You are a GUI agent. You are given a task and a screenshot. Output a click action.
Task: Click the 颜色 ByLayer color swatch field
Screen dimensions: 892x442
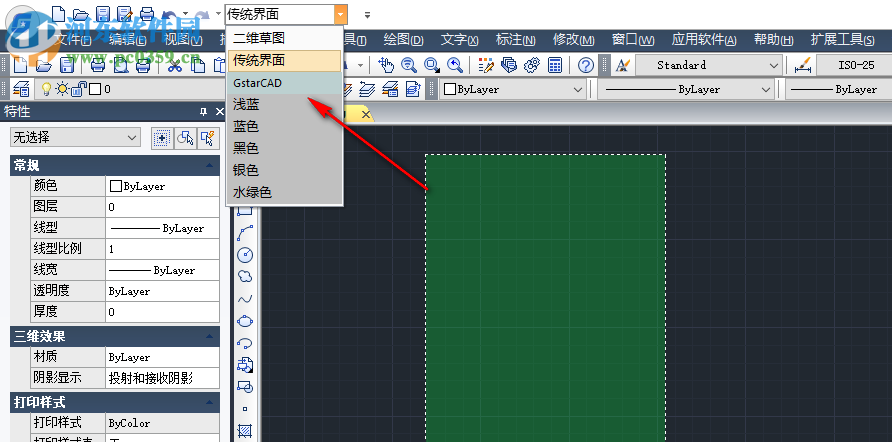tap(162, 186)
